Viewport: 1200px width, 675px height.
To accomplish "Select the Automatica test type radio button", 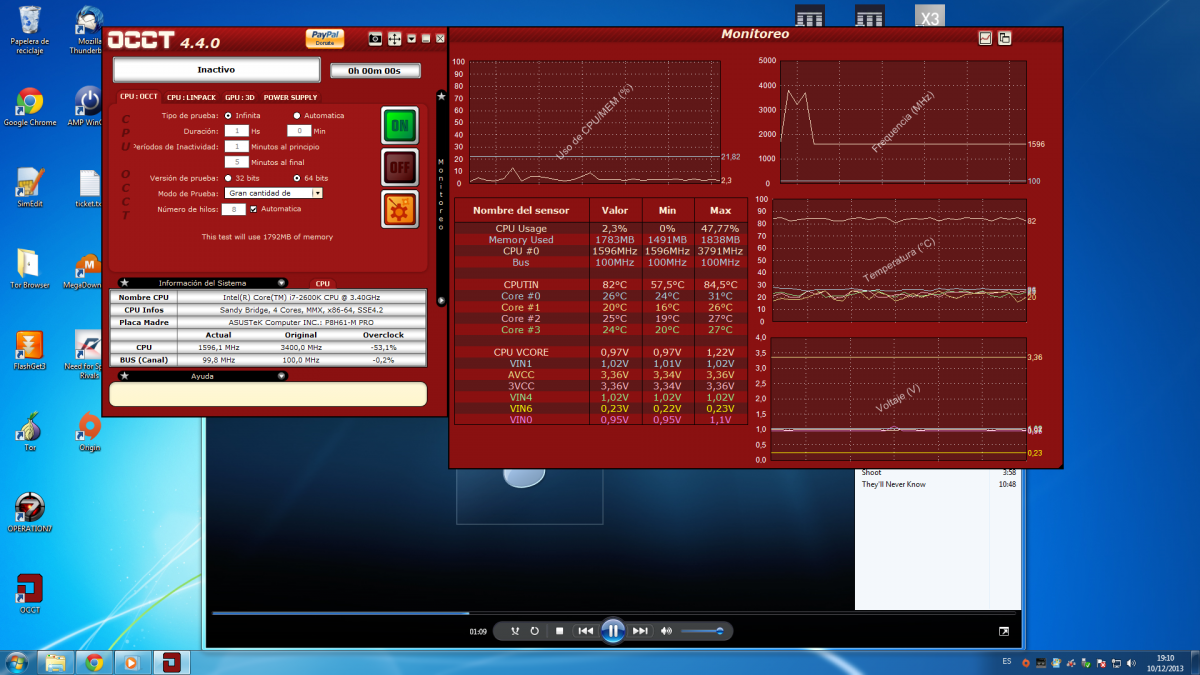I will (297, 116).
